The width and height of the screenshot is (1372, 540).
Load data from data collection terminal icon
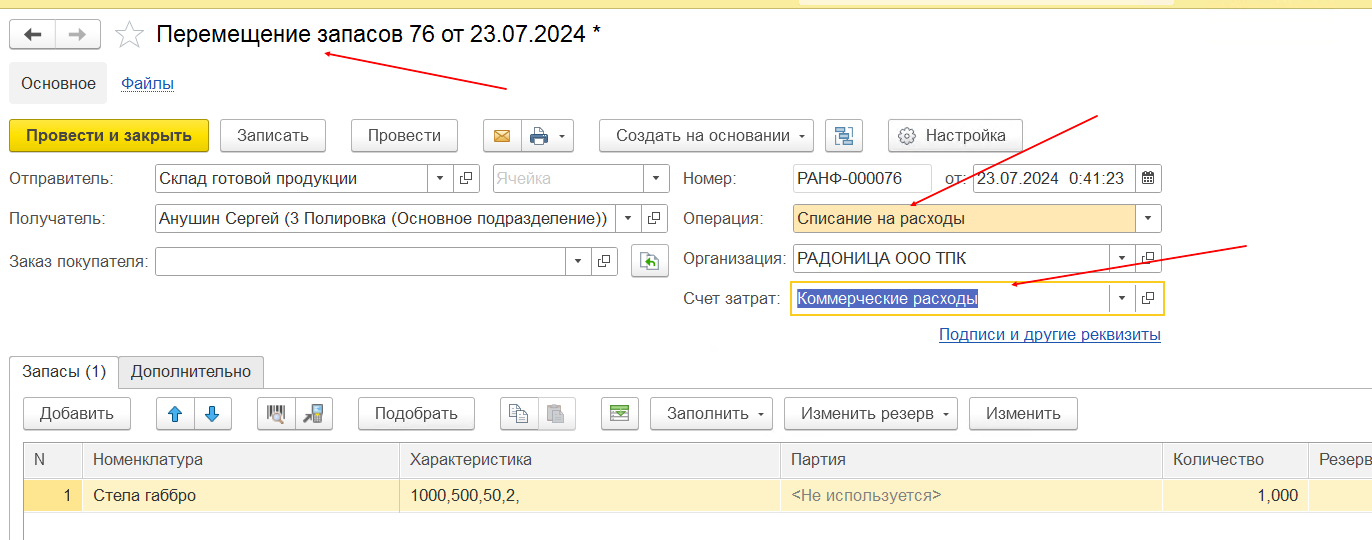(313, 413)
